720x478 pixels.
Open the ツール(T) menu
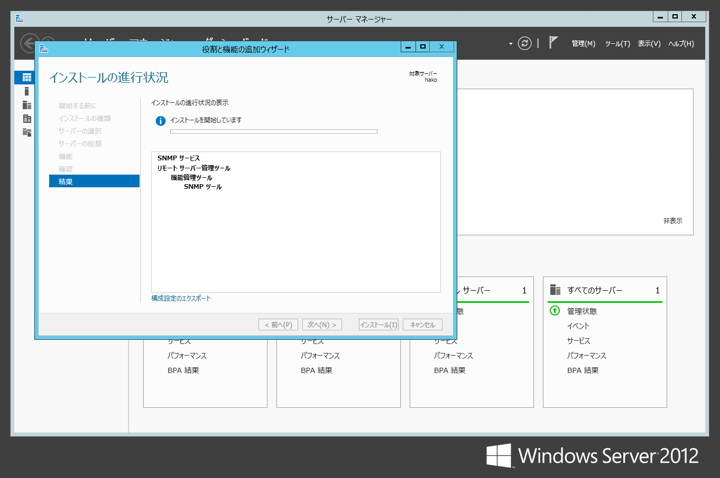coord(617,44)
